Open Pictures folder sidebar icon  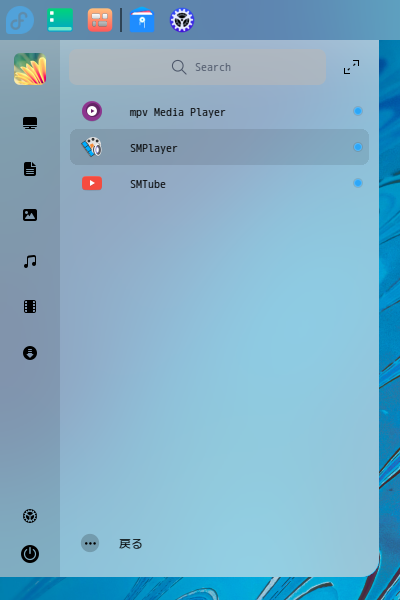point(30,215)
